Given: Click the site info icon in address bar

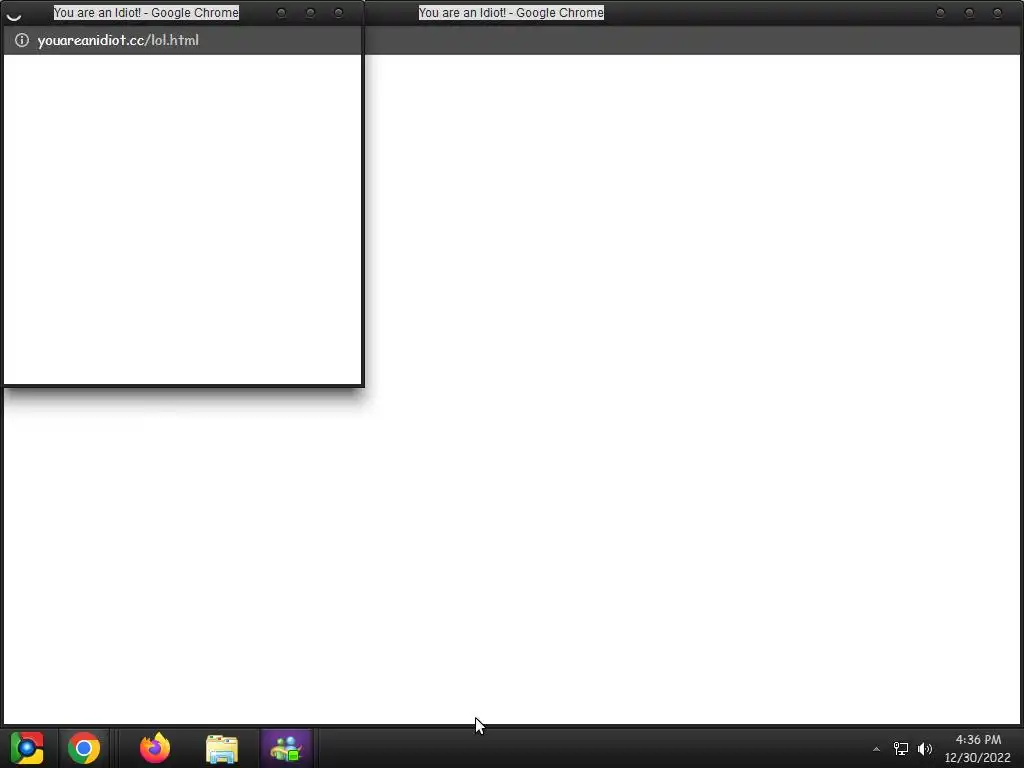Looking at the screenshot, I should click(22, 40).
